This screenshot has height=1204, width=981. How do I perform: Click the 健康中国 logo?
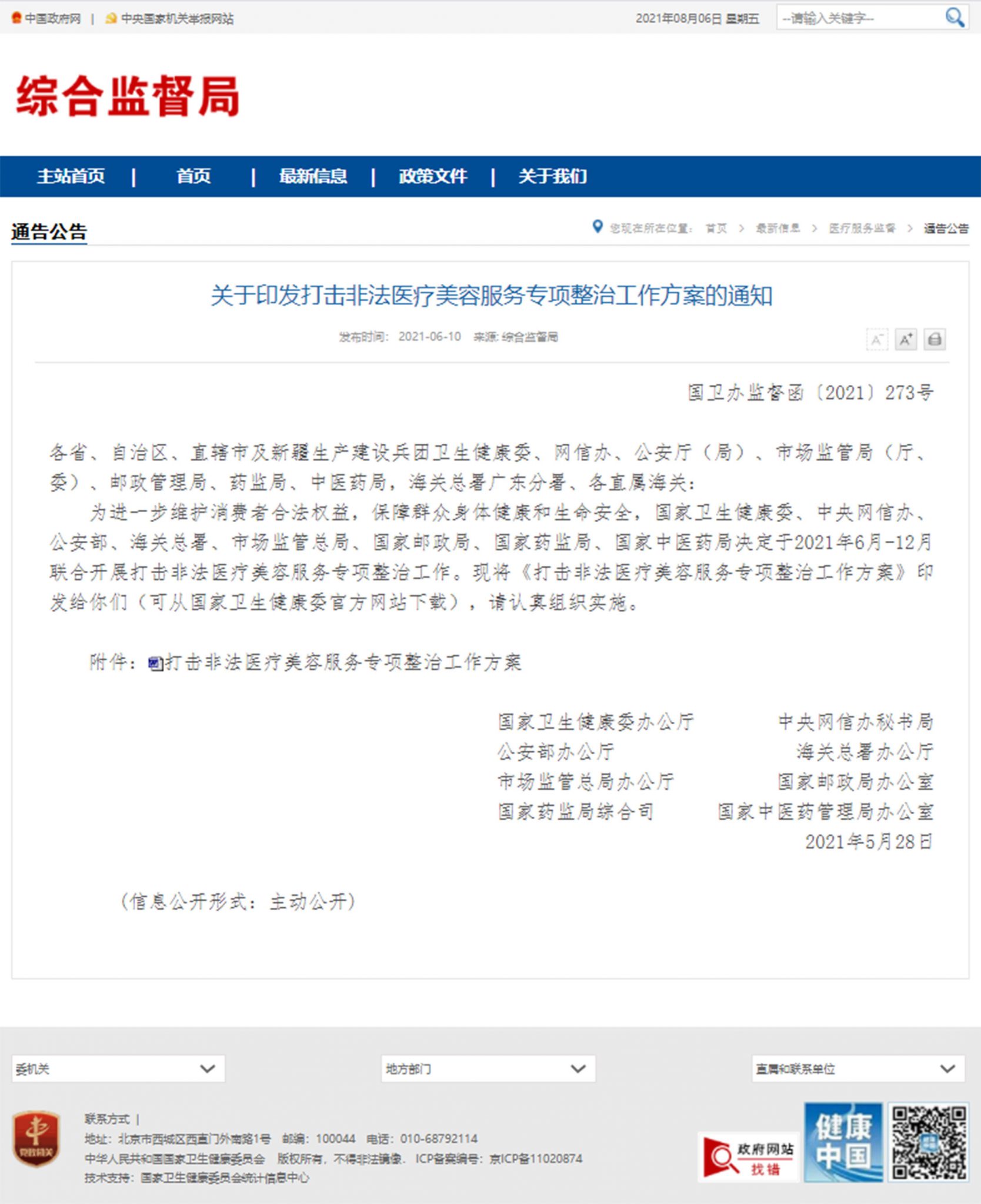(843, 1141)
